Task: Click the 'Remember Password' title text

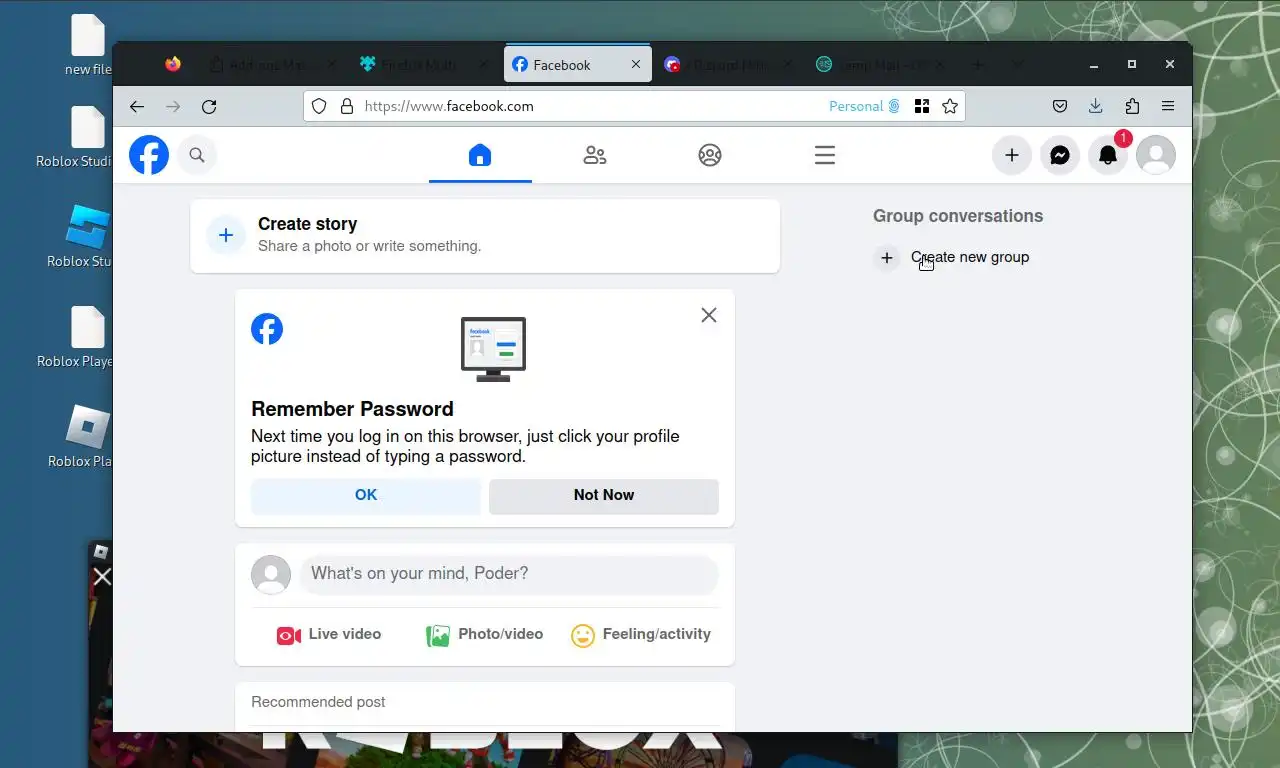Action: 352,409
